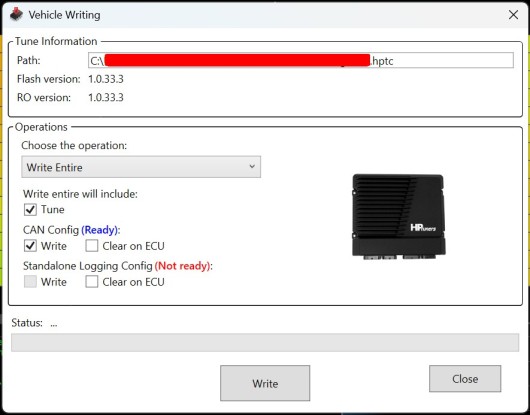530x415 pixels.
Task: Enable Standalone Logging Config Clear on ECU checkbox
Action: pos(92,282)
